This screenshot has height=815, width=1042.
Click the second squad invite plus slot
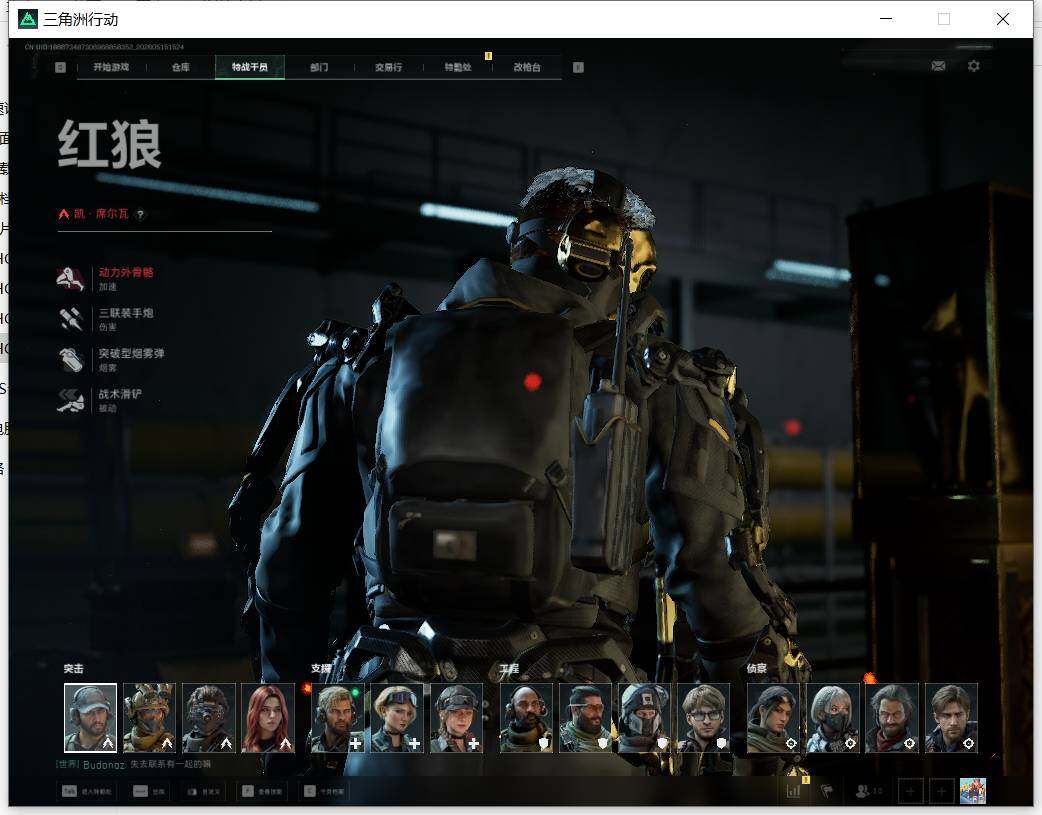coord(941,791)
